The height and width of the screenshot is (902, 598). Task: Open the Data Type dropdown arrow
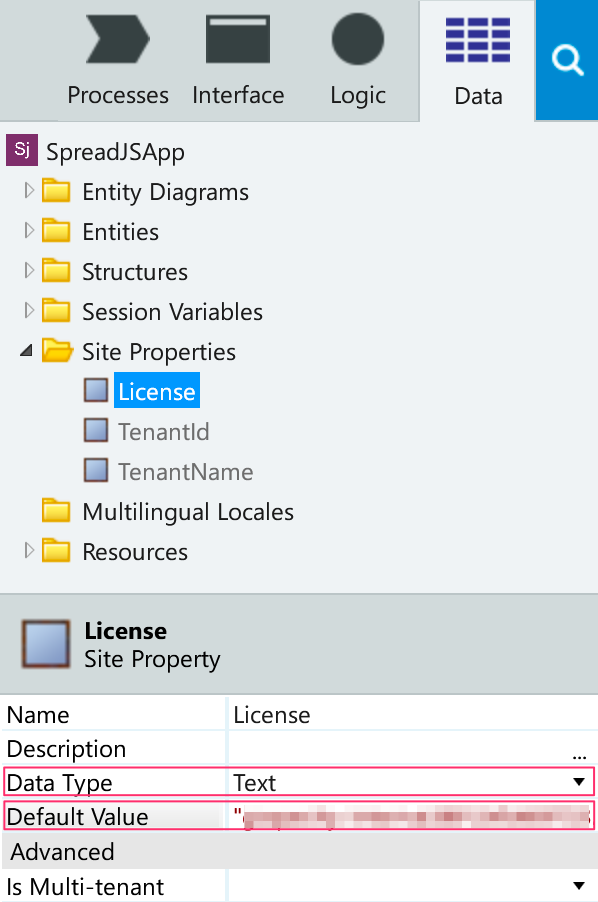[579, 782]
